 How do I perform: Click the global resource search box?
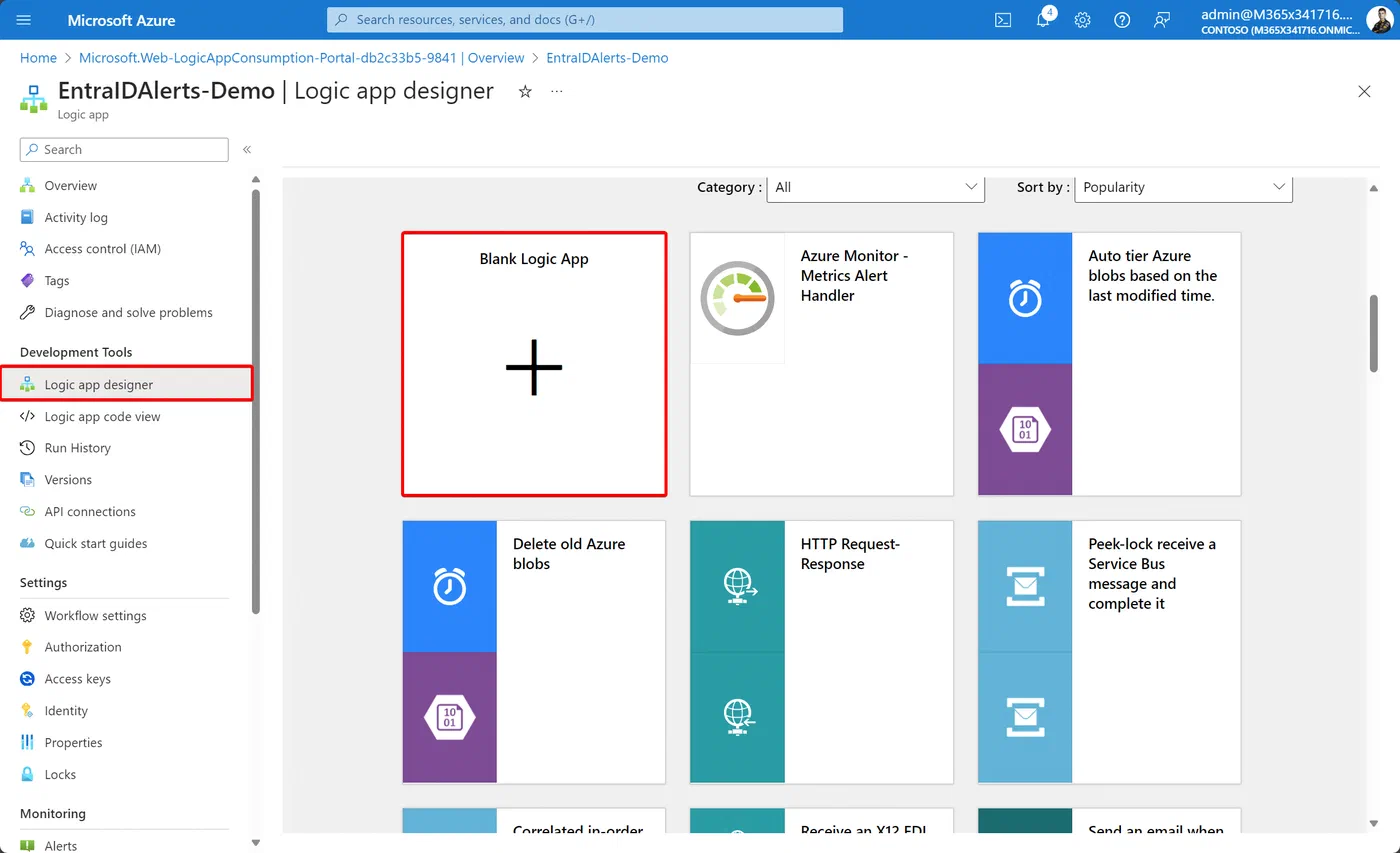click(x=585, y=20)
